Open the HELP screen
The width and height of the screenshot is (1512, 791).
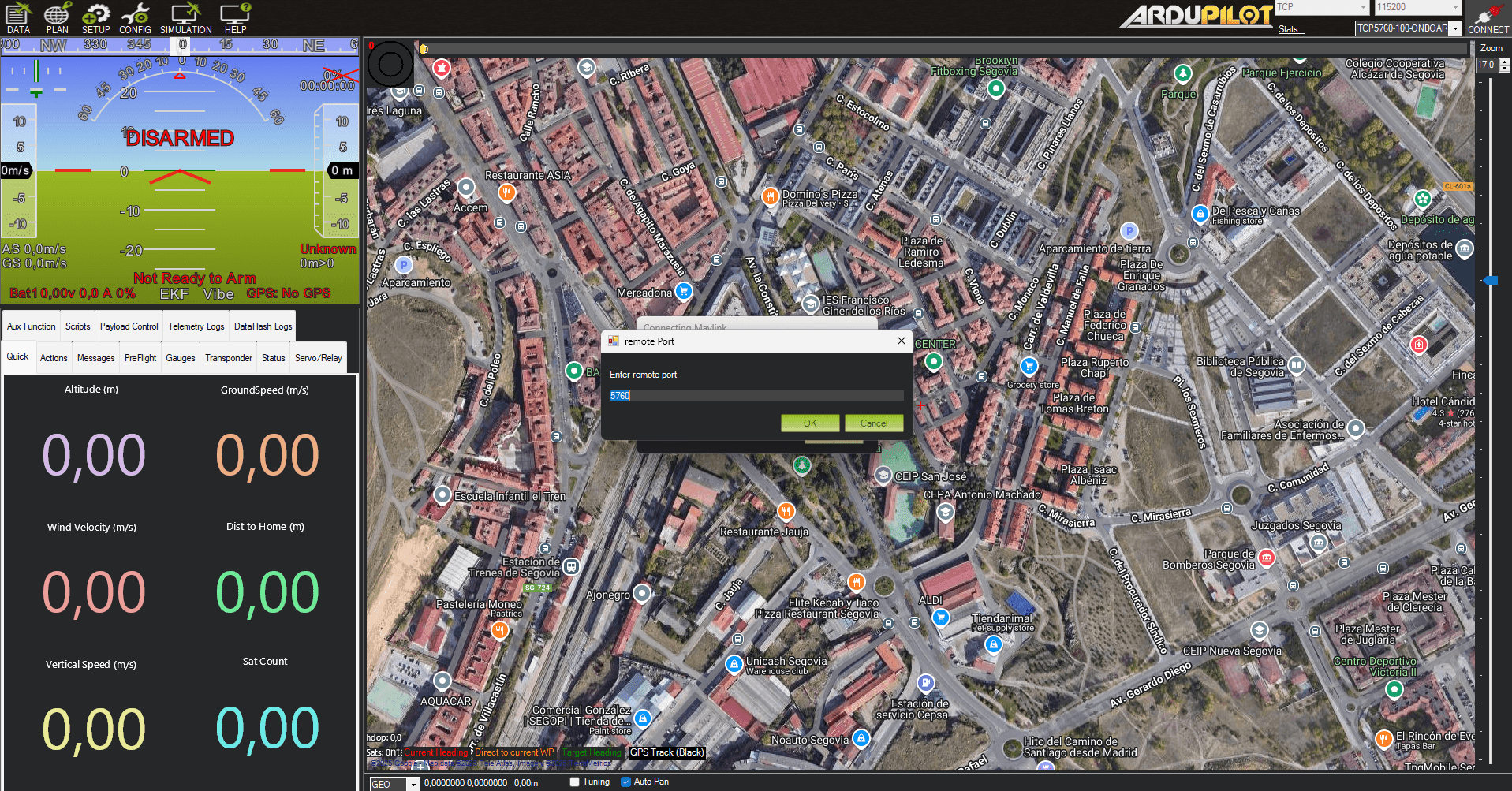click(x=235, y=18)
